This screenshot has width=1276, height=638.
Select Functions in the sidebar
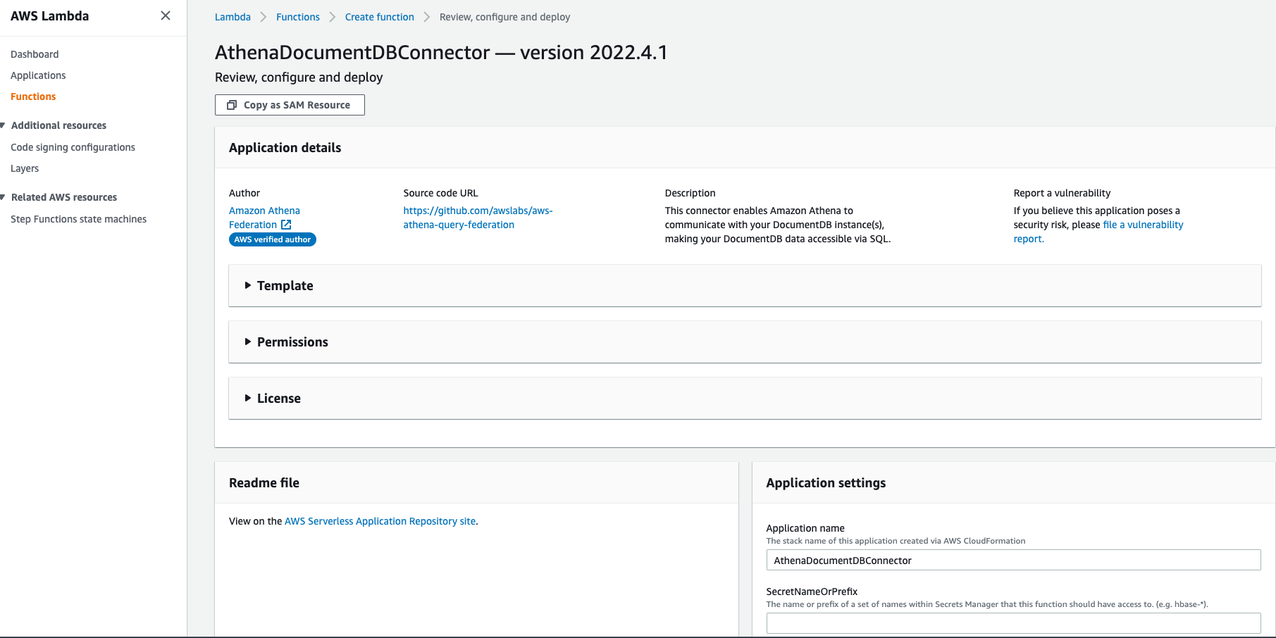33,97
